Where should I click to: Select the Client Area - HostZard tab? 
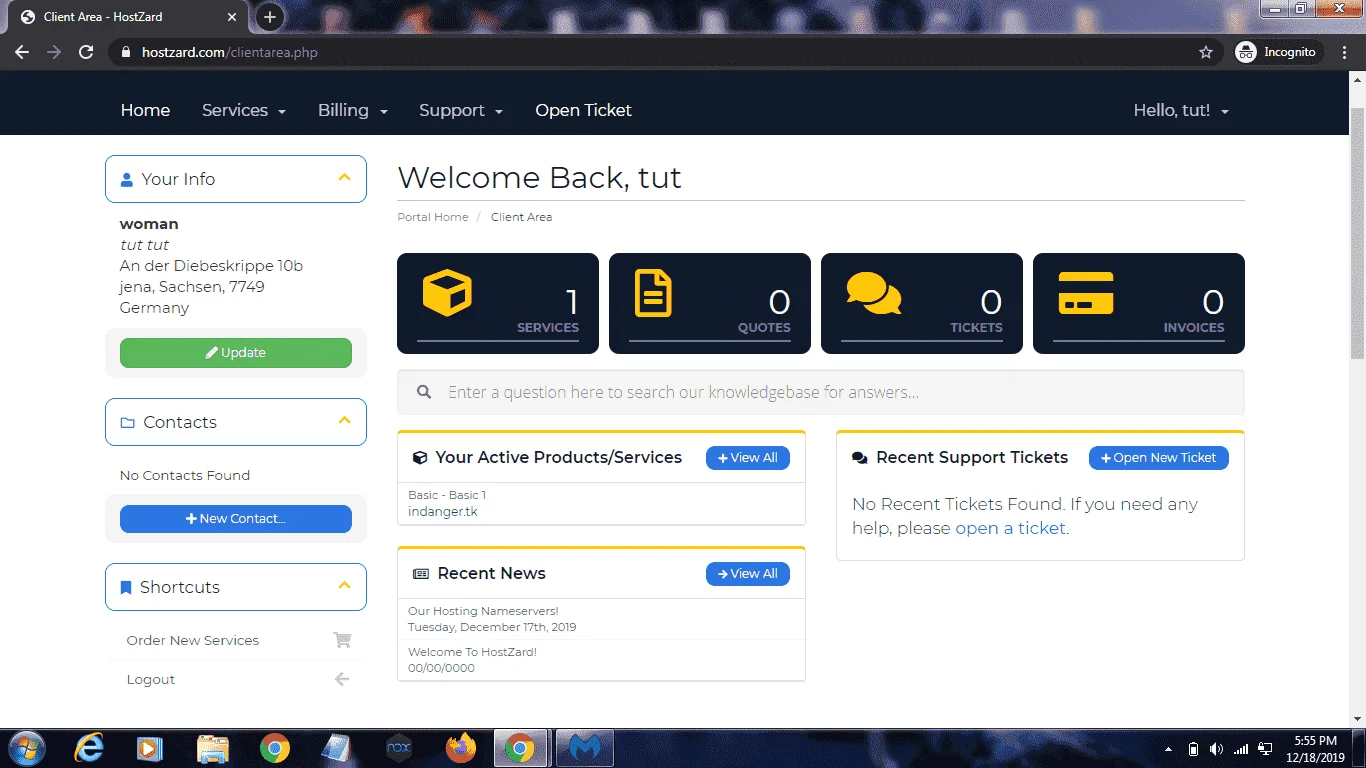(x=126, y=17)
